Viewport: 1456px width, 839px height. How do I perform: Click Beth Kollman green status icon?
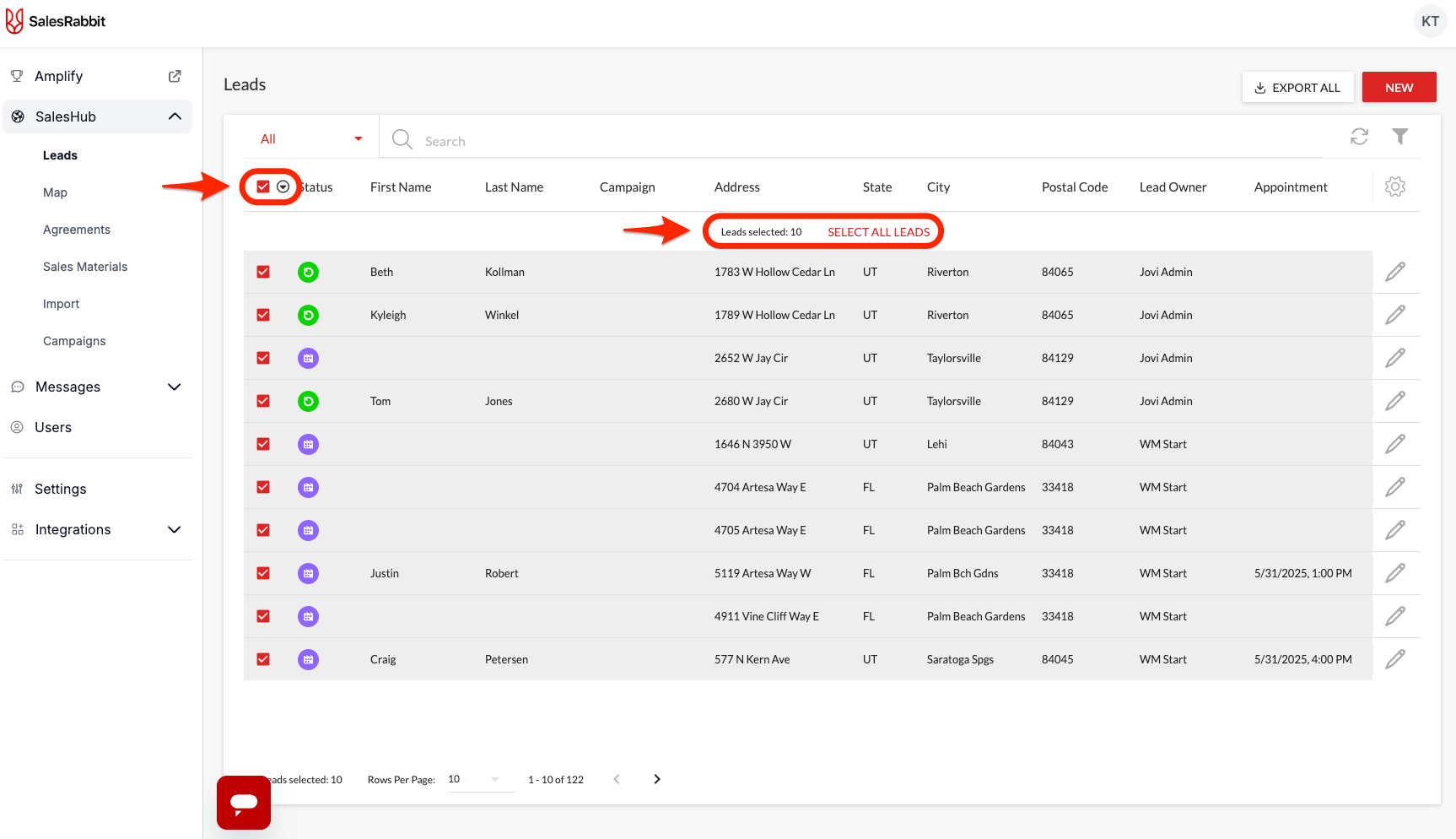pos(308,272)
